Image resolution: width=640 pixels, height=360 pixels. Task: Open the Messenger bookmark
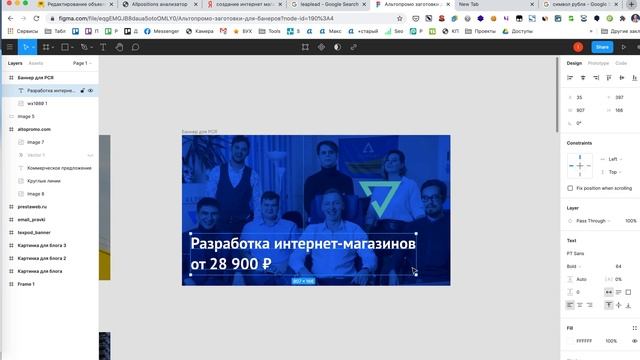(162, 31)
